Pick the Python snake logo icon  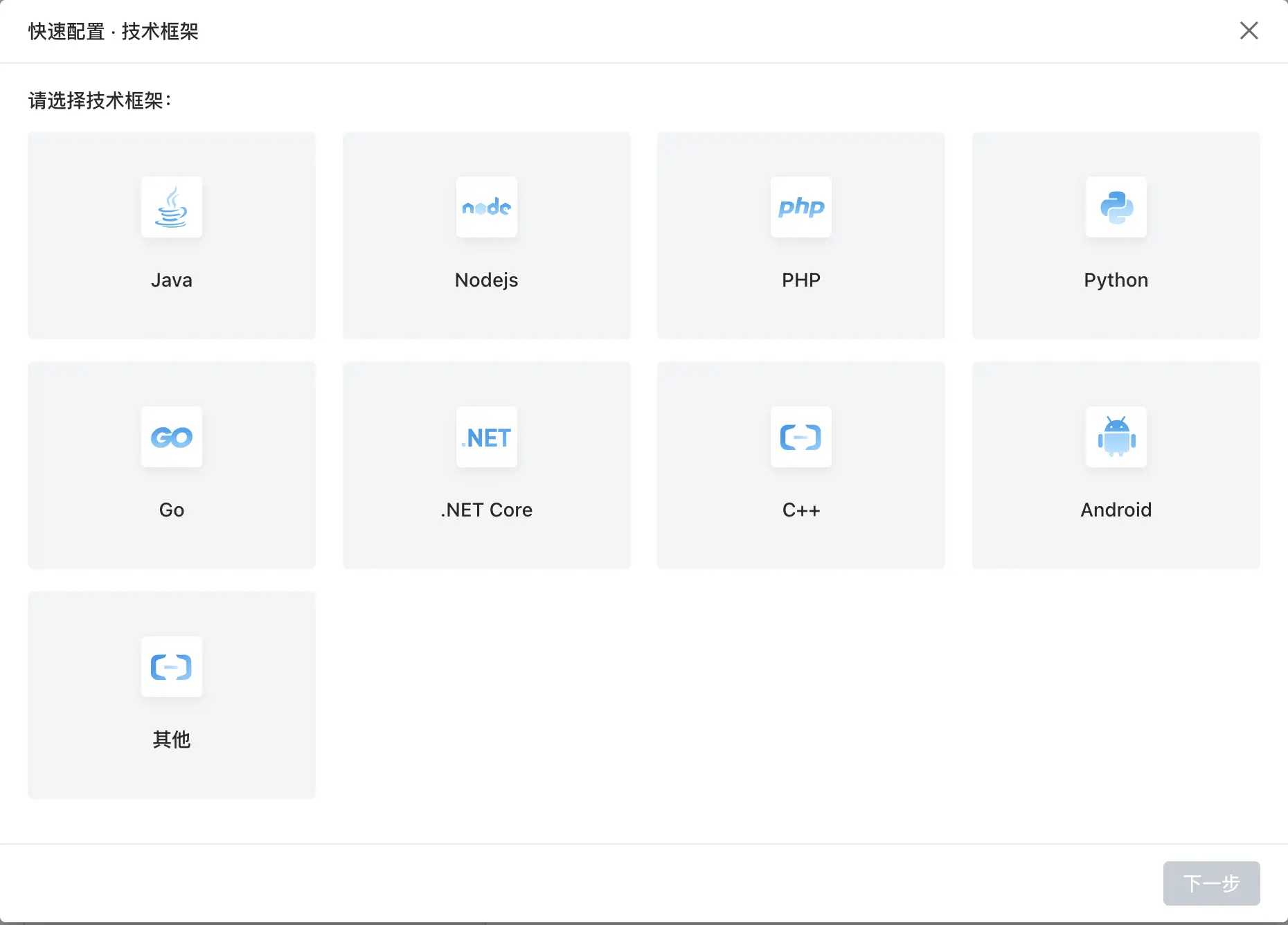1116,207
